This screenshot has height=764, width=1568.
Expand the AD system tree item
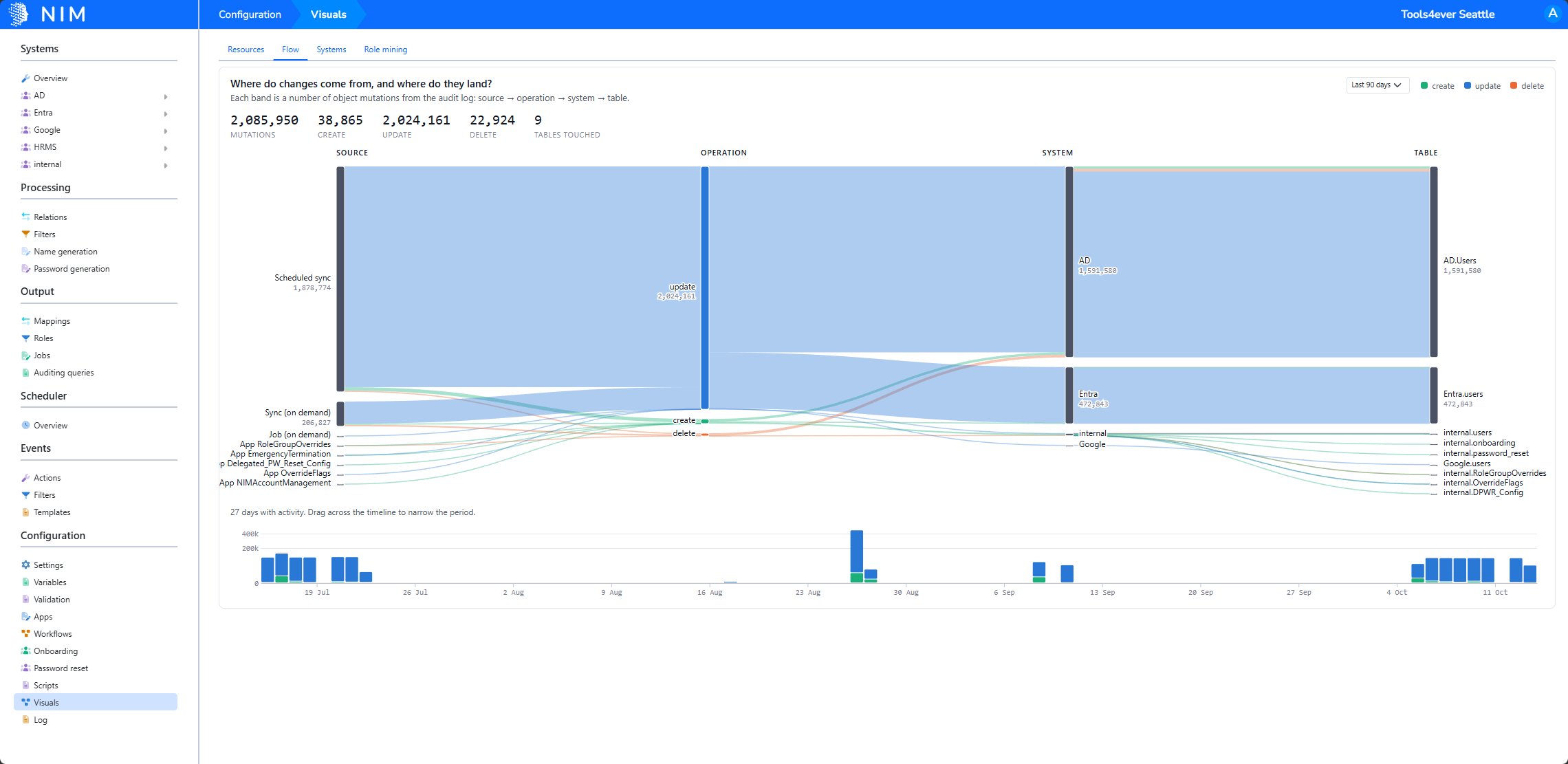(166, 96)
